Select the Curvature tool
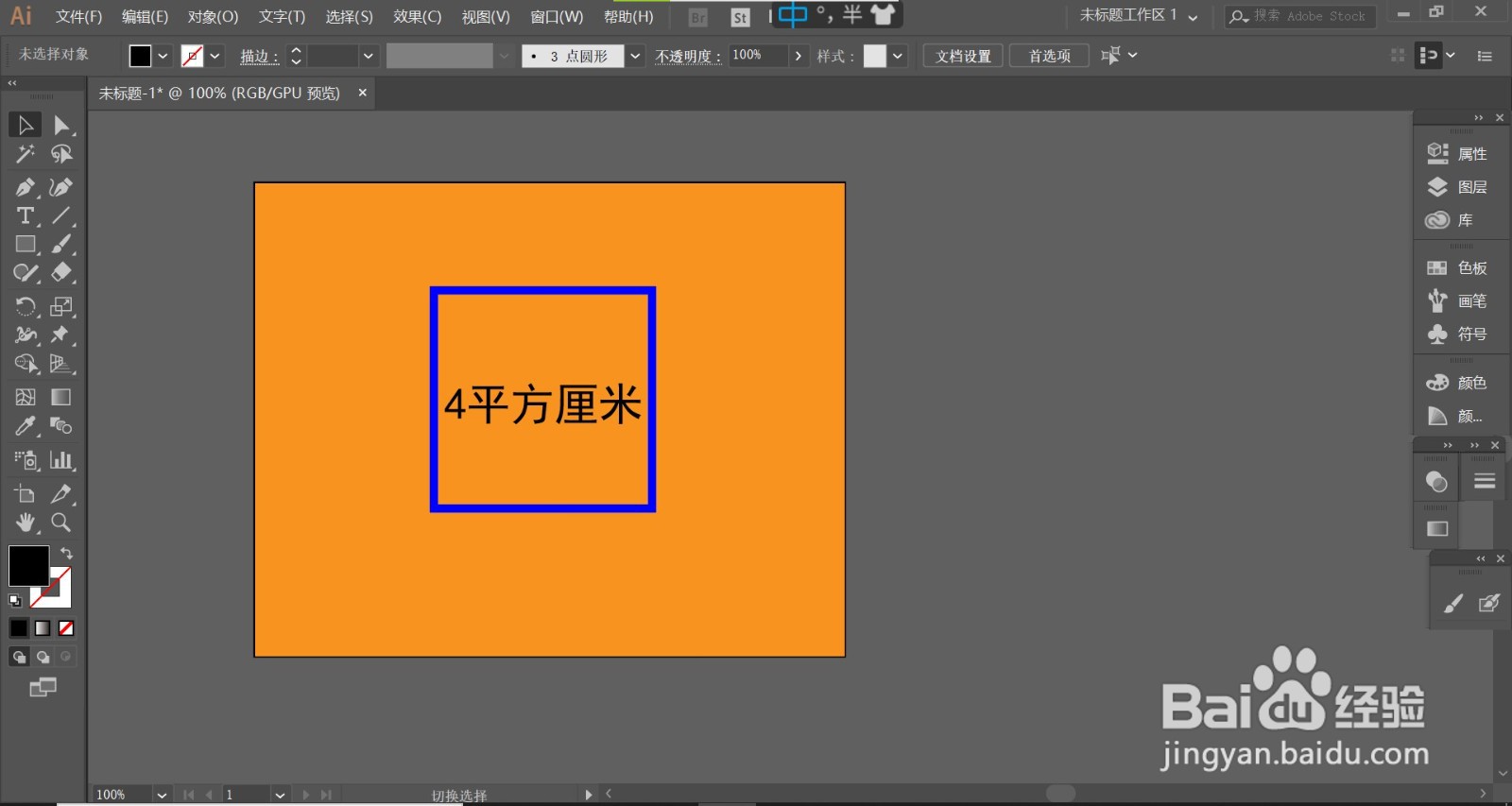The height and width of the screenshot is (806, 1512). pyautogui.click(x=61, y=187)
